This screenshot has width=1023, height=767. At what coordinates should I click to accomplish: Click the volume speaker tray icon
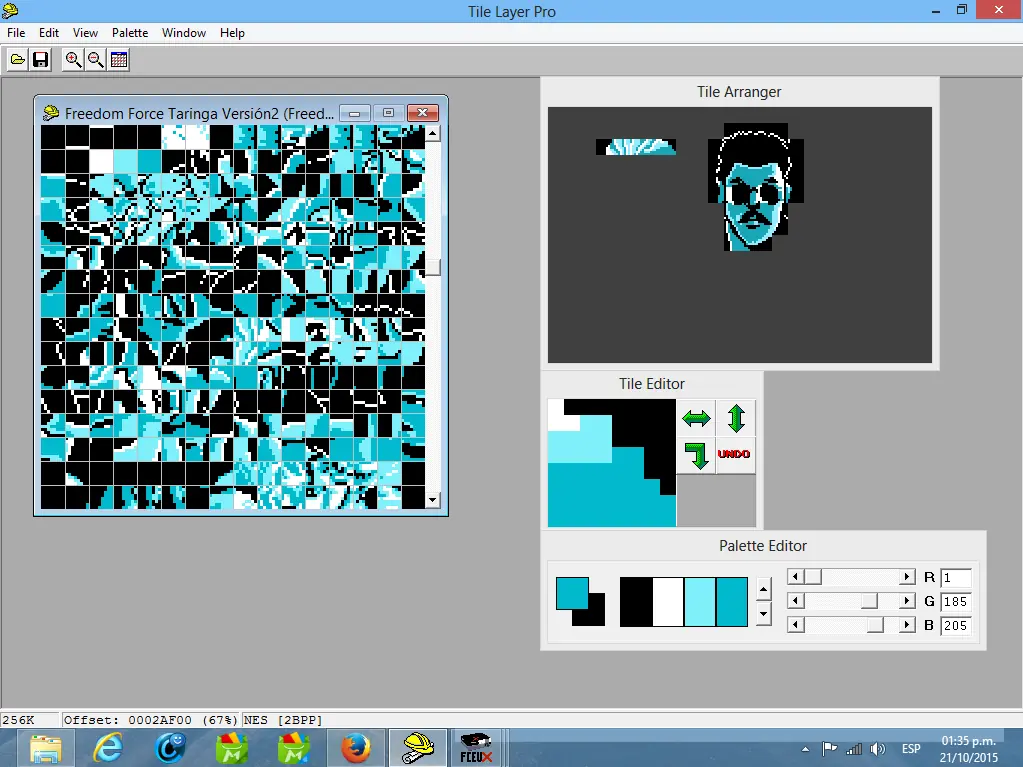(x=878, y=749)
